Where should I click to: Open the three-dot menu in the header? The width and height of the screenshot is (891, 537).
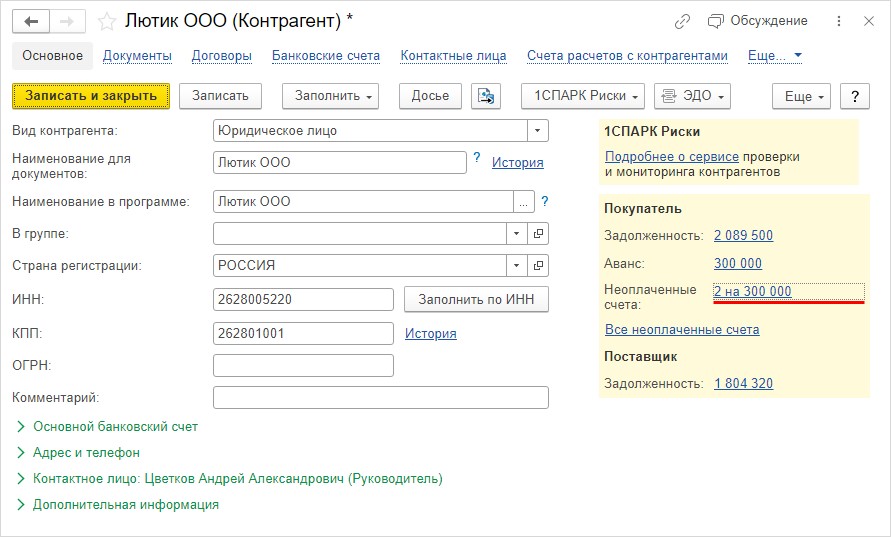pyautogui.click(x=839, y=21)
